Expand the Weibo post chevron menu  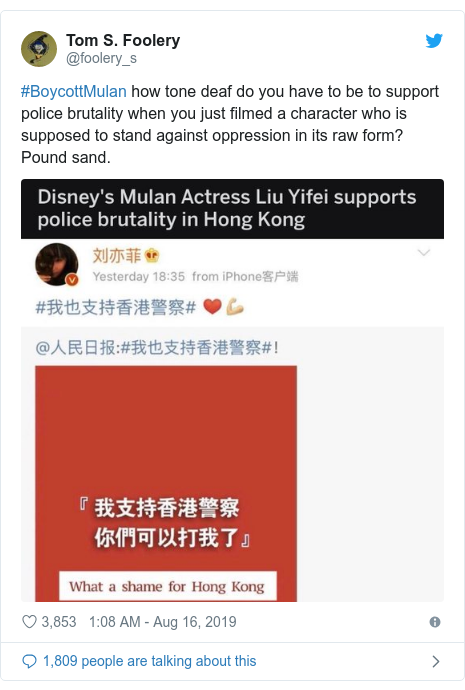point(423,253)
